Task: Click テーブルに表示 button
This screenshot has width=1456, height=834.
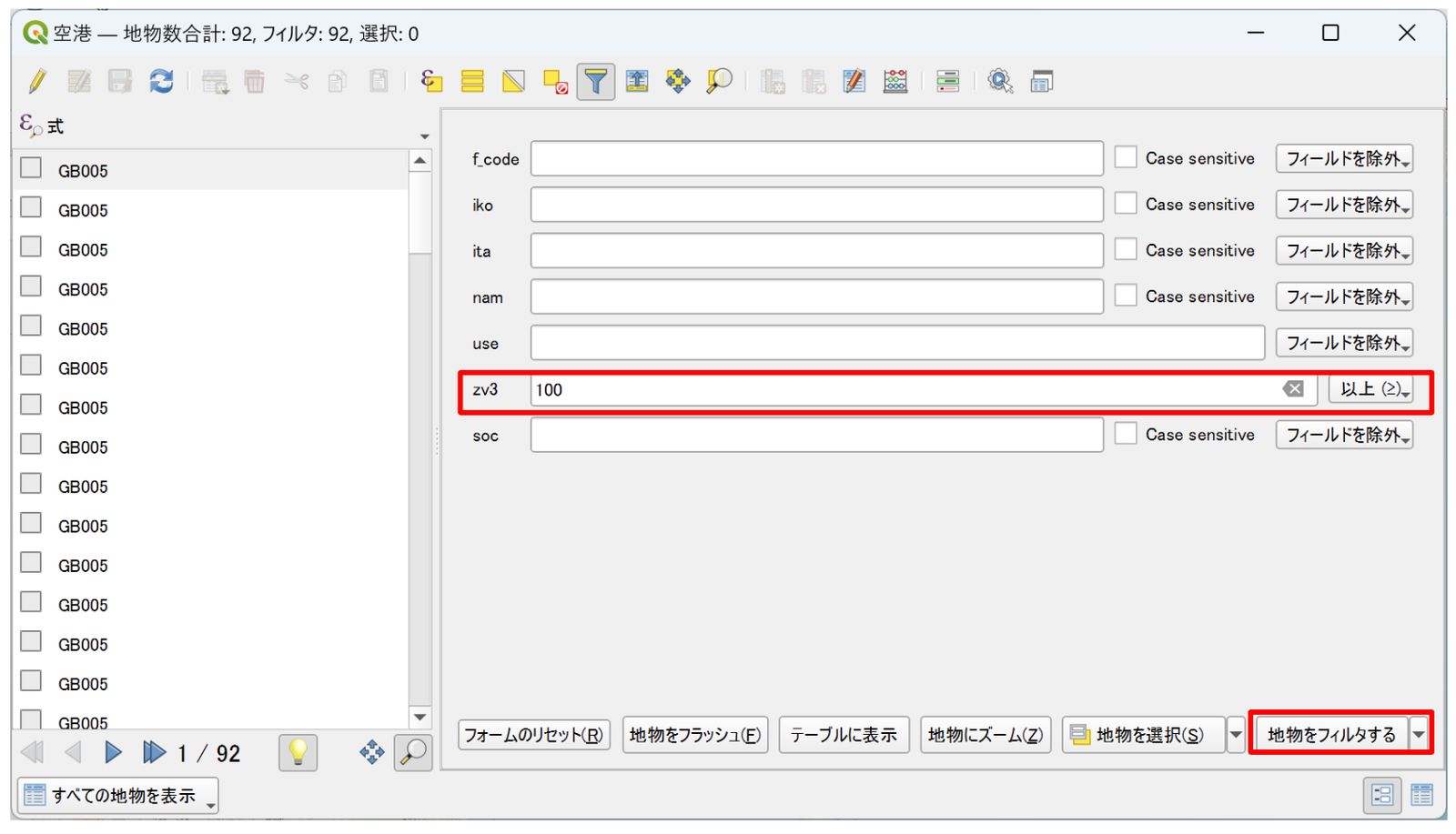Action: (x=844, y=735)
